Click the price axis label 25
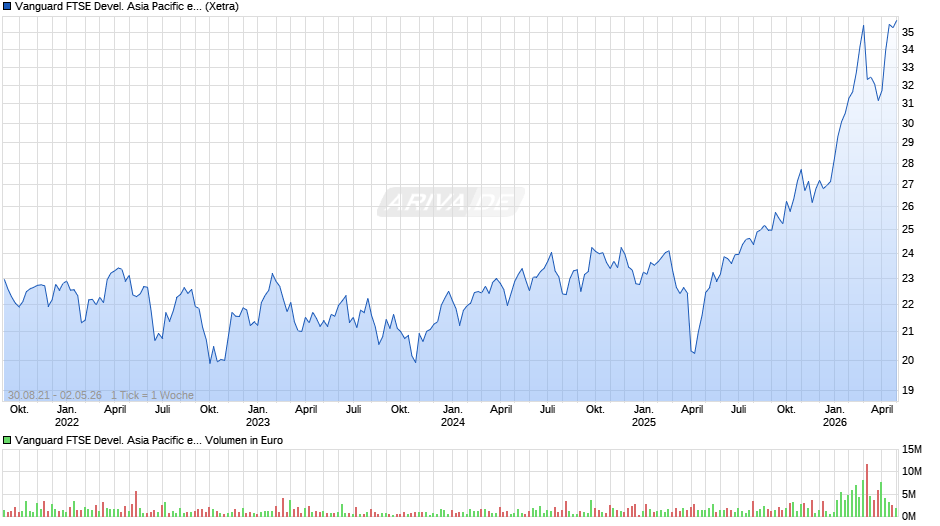 tap(908, 229)
